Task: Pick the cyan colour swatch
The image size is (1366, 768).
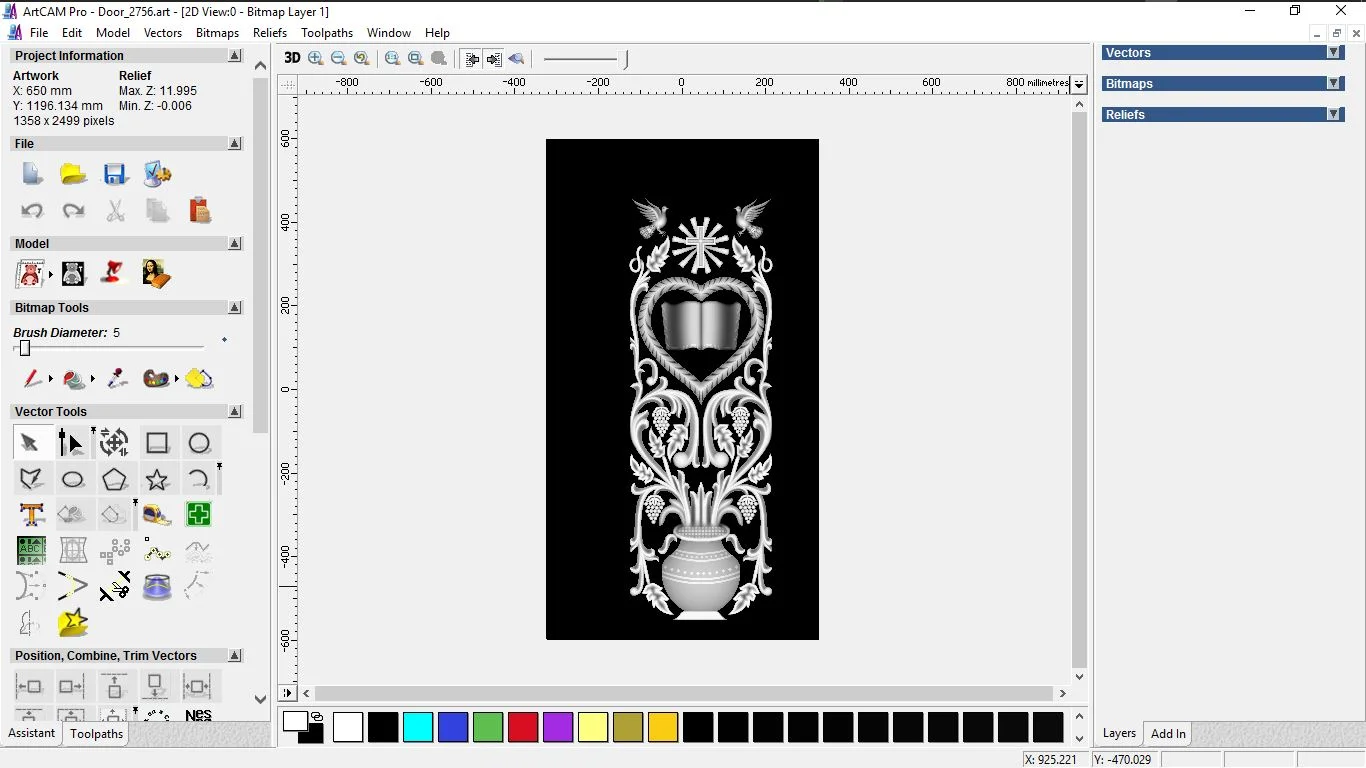Action: tap(418, 727)
